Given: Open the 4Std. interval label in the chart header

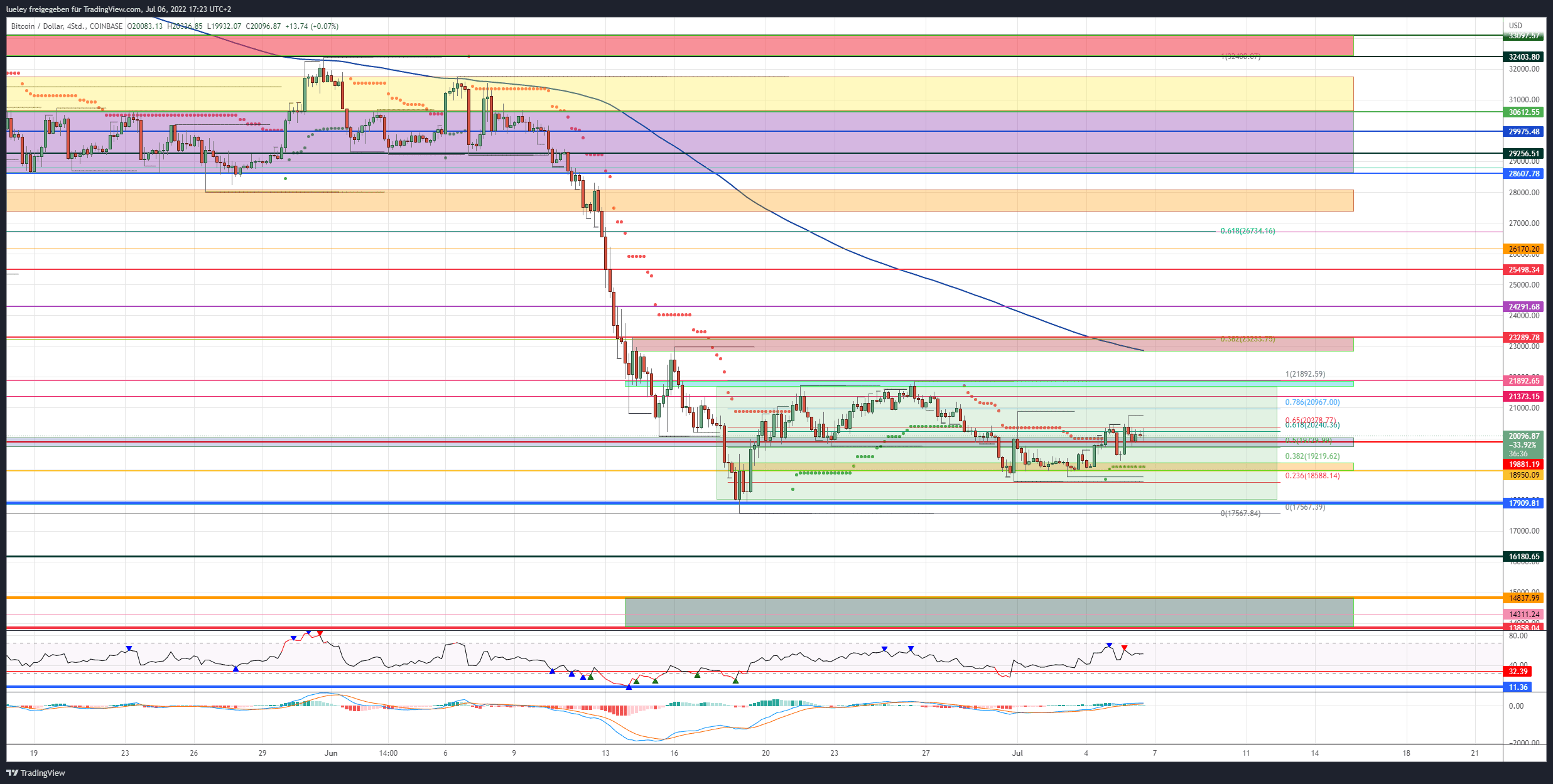Looking at the screenshot, I should point(76,26).
